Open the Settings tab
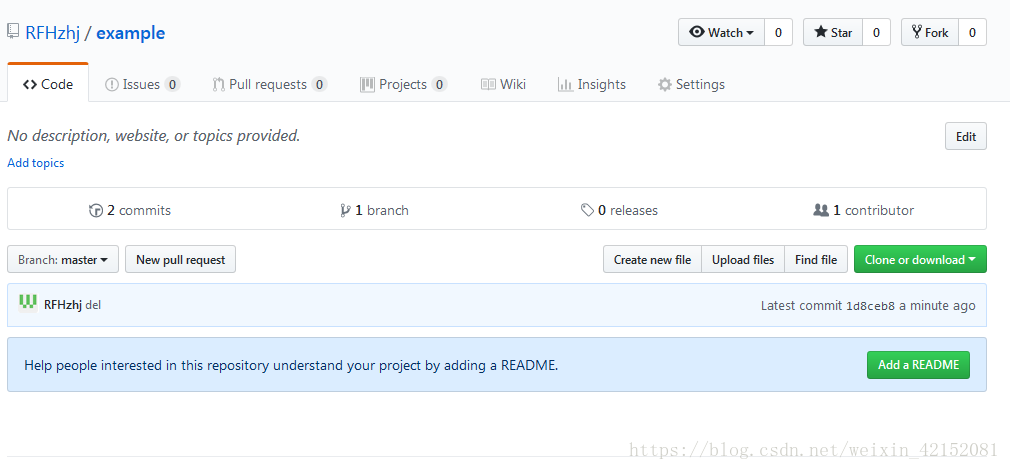Viewport: 1010px width, 470px height. [691, 85]
